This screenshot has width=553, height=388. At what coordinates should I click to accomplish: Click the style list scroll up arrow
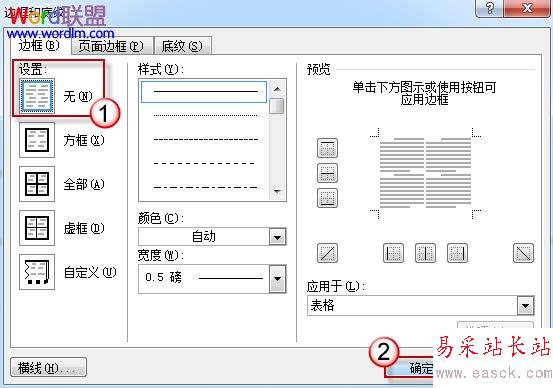(x=277, y=89)
